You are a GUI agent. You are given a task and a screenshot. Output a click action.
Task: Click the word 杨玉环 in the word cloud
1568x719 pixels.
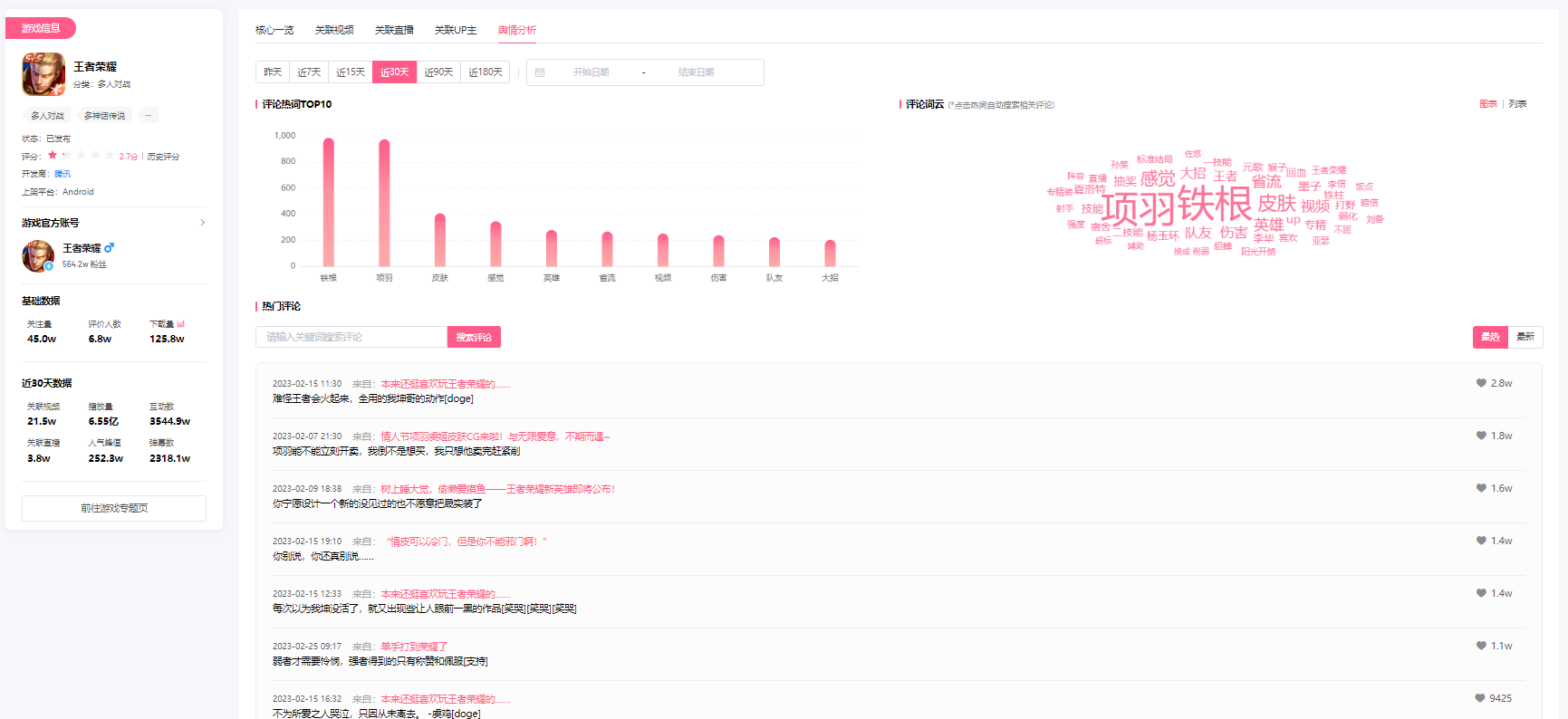tap(1163, 235)
